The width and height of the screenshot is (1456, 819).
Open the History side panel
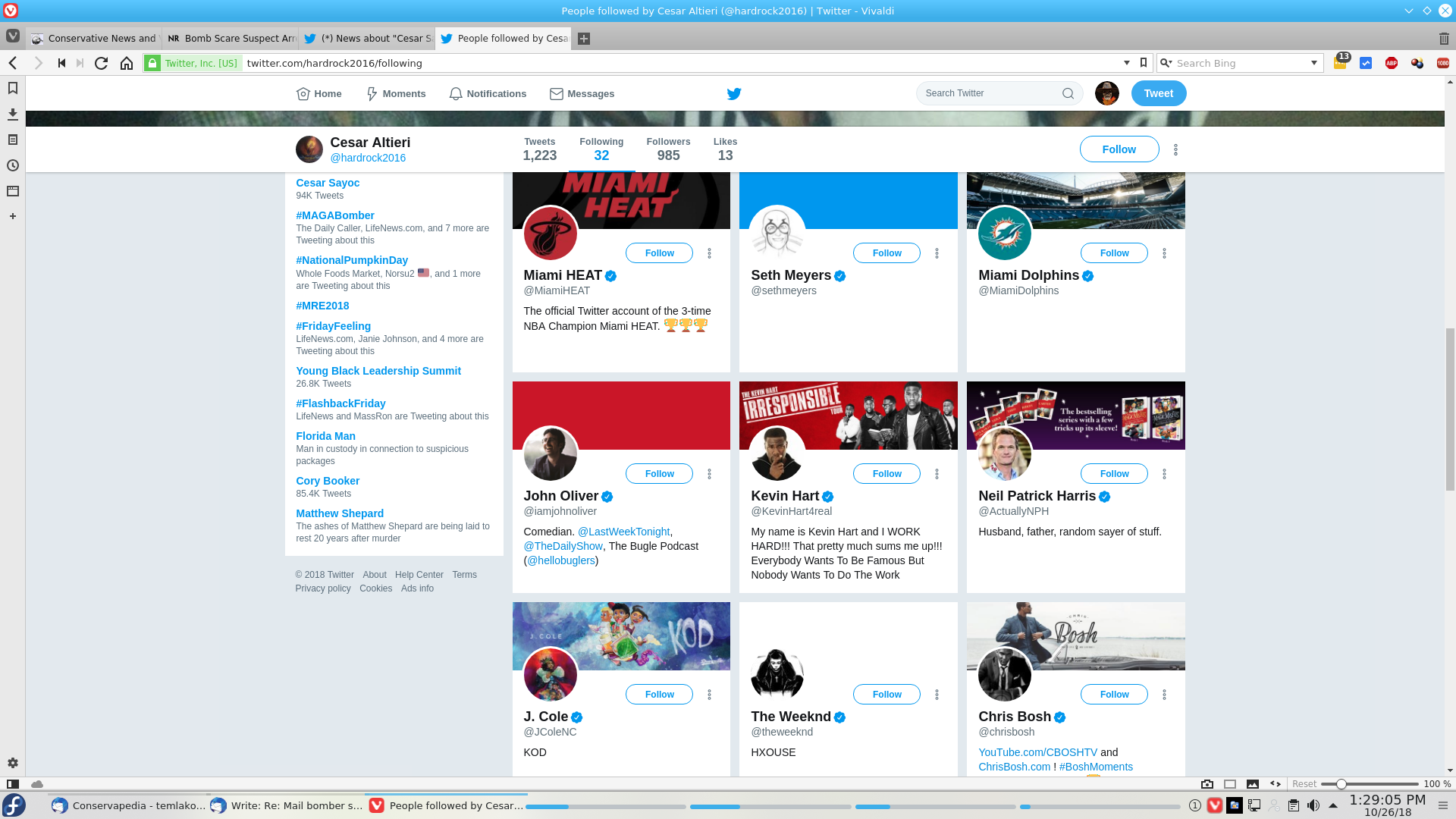click(x=13, y=165)
